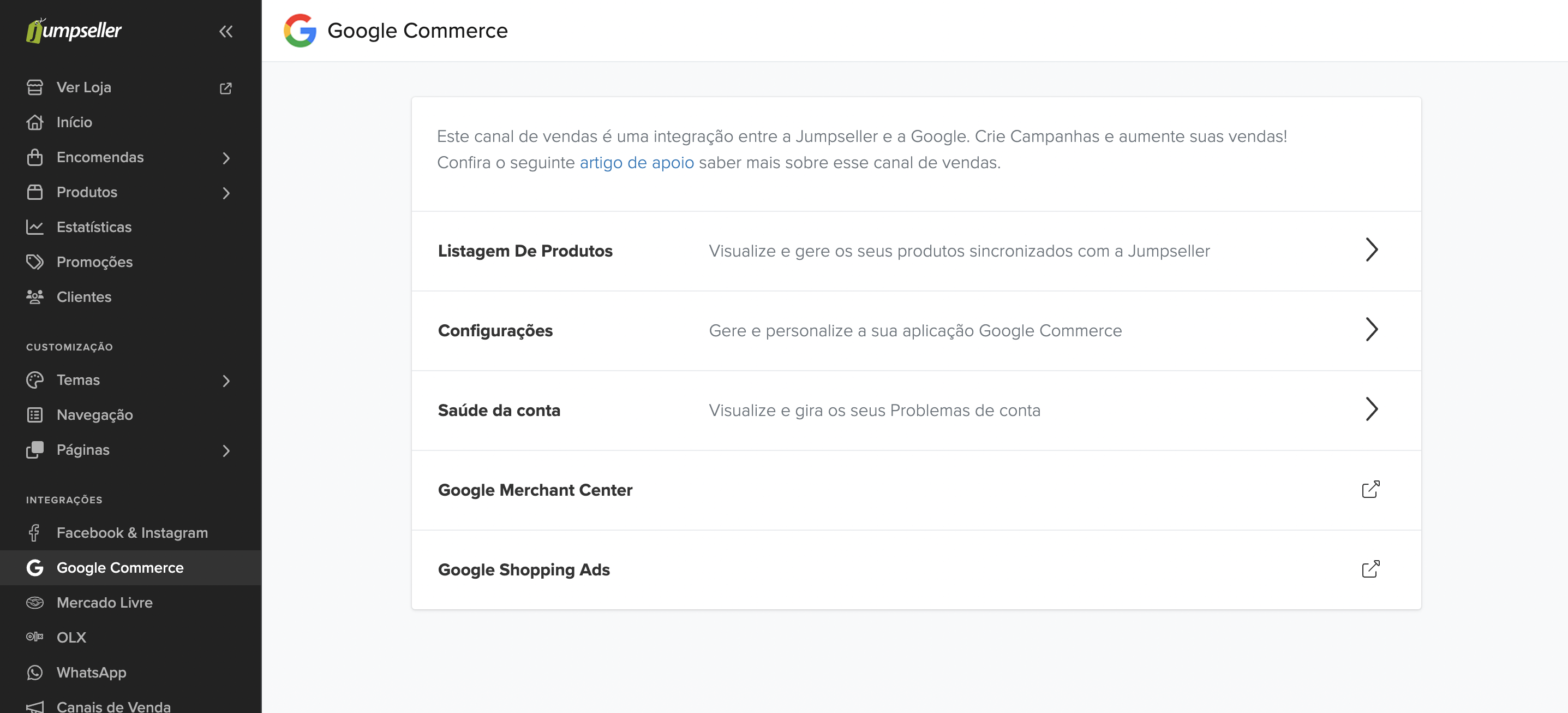Click the Facebook & Instagram sidebar icon

(35, 533)
